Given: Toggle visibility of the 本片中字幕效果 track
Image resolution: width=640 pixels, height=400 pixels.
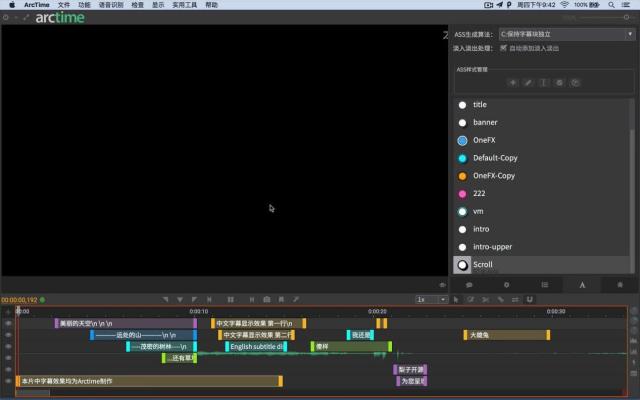Looking at the screenshot, I should 8,381.
